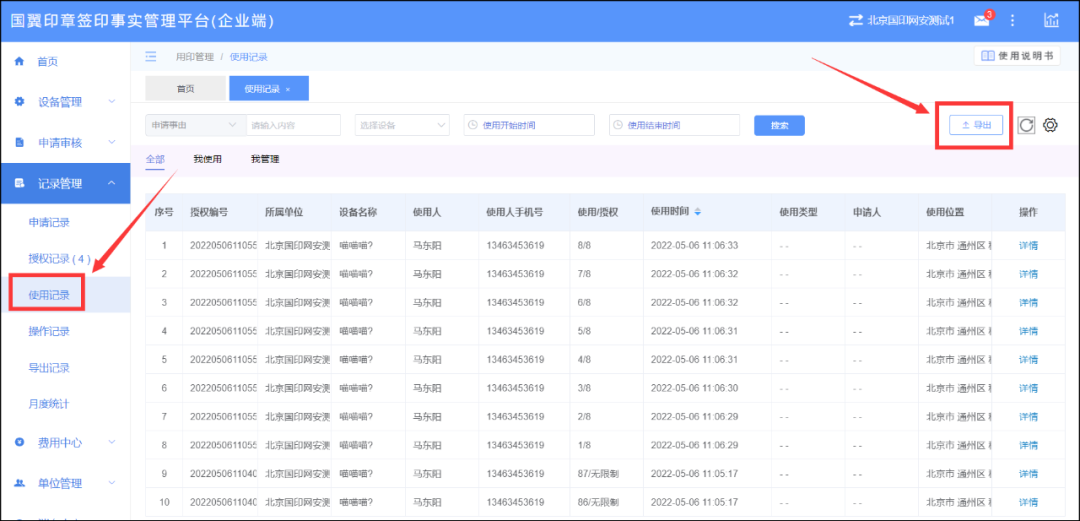
Task: Open 详情 for row 8
Action: (x=1028, y=445)
